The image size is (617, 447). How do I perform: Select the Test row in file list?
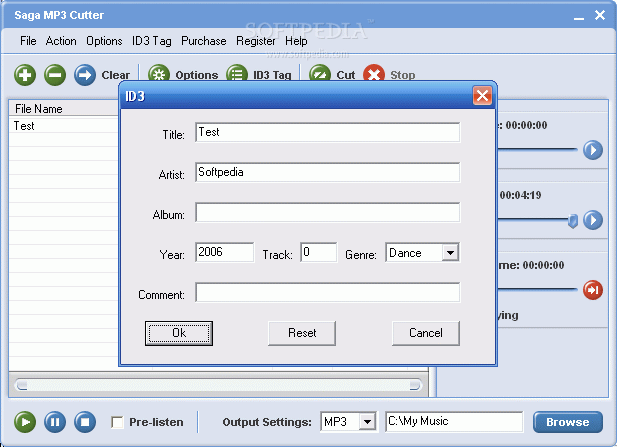(64, 126)
